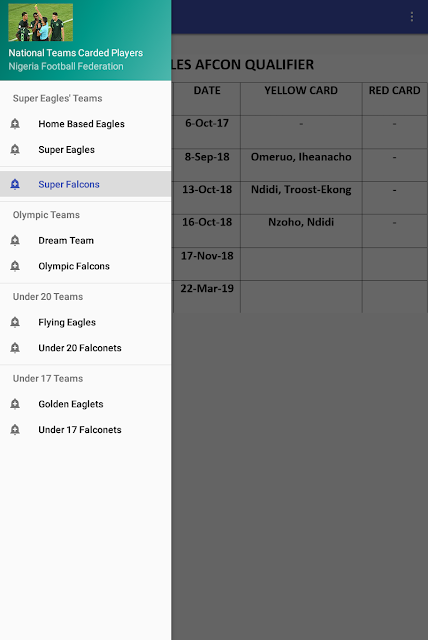Viewport: 428px width, 640px height.
Task: Click bell icon beside Golden Eaglets
Action: (15, 404)
